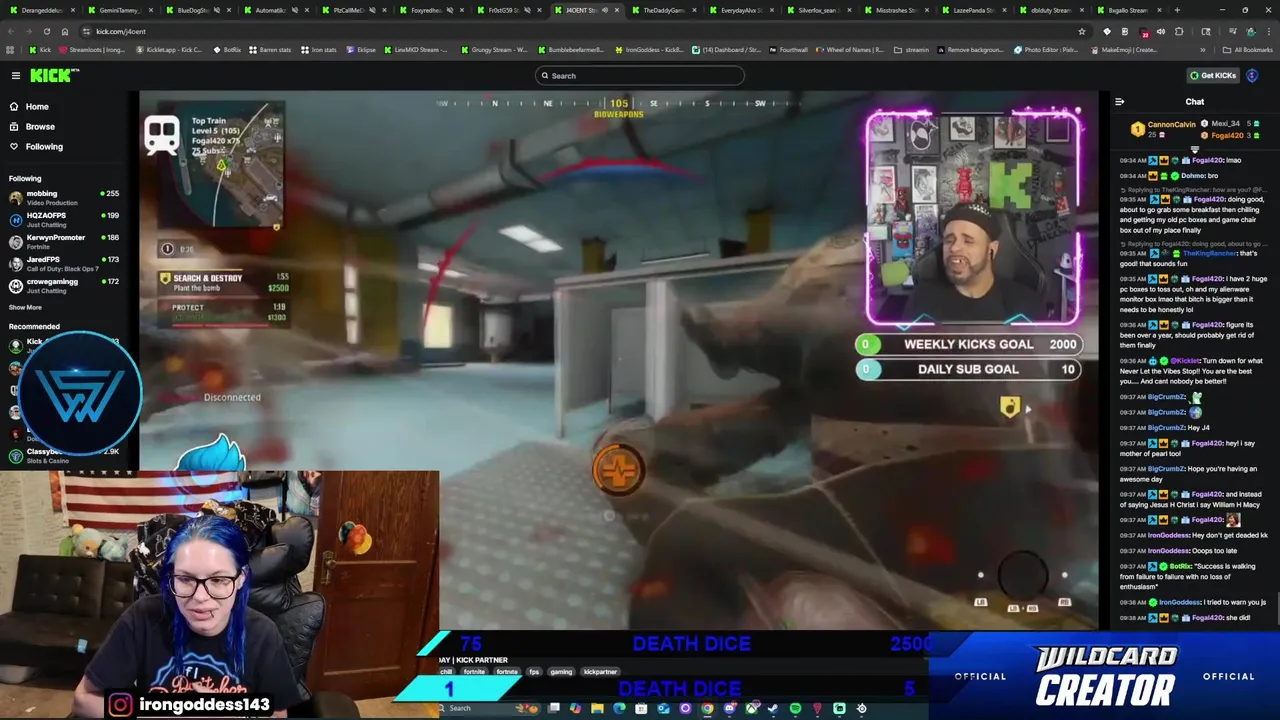Click the kickpartner stream tag
Viewport: 1280px width, 720px height.
pos(600,672)
